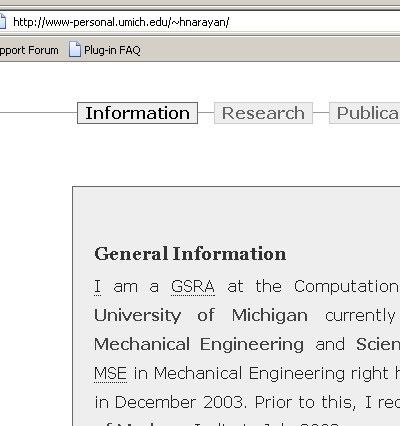400x426 pixels.
Task: Click the underlined MSE abbreviation
Action: tap(110, 373)
